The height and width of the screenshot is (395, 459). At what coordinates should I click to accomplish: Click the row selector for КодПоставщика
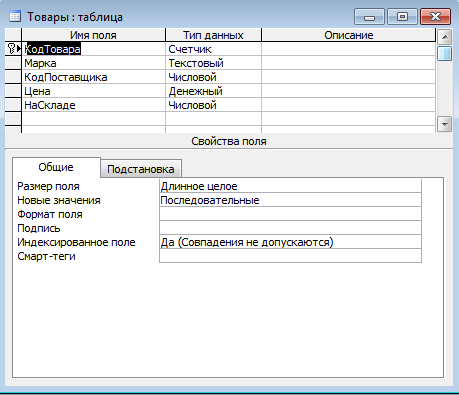click(13, 77)
